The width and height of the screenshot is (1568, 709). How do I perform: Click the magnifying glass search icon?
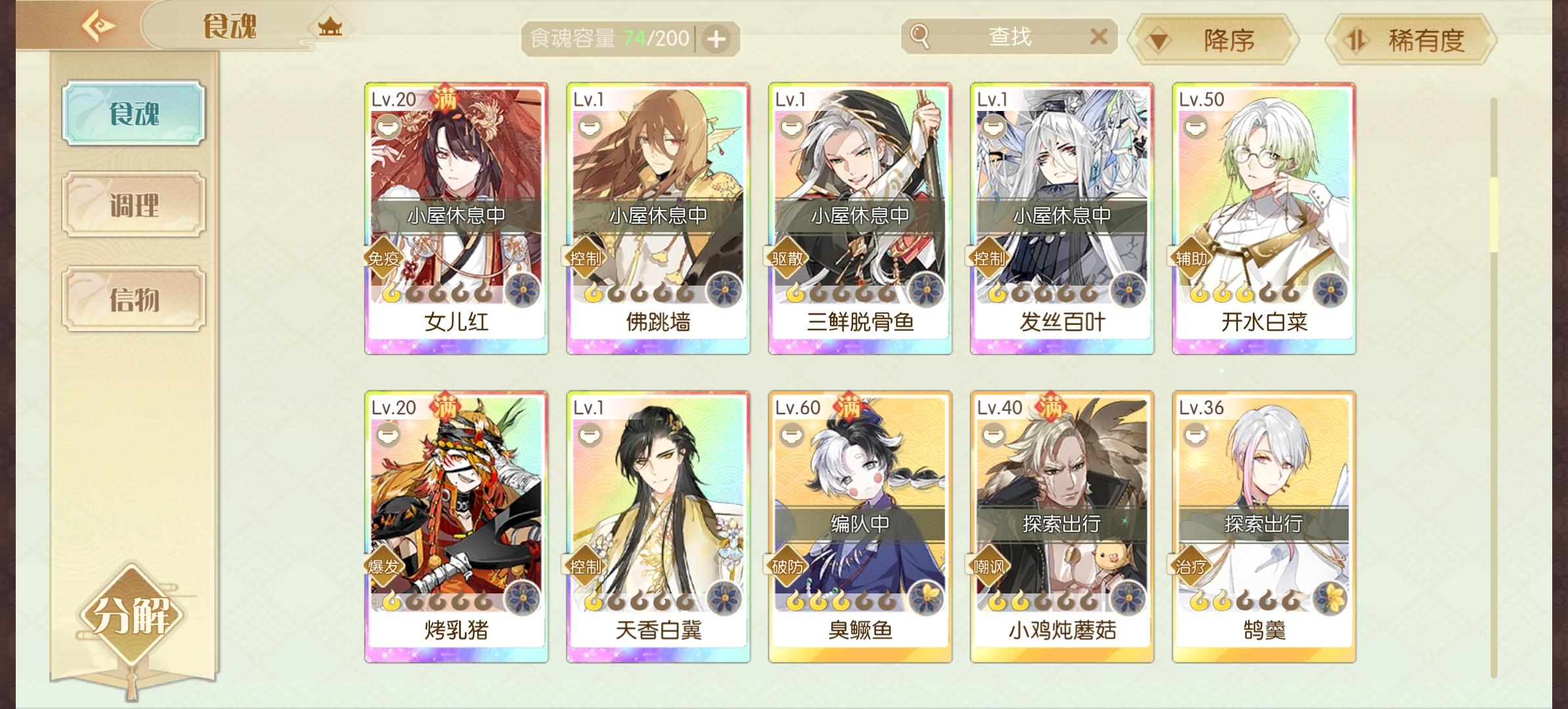coord(920,37)
